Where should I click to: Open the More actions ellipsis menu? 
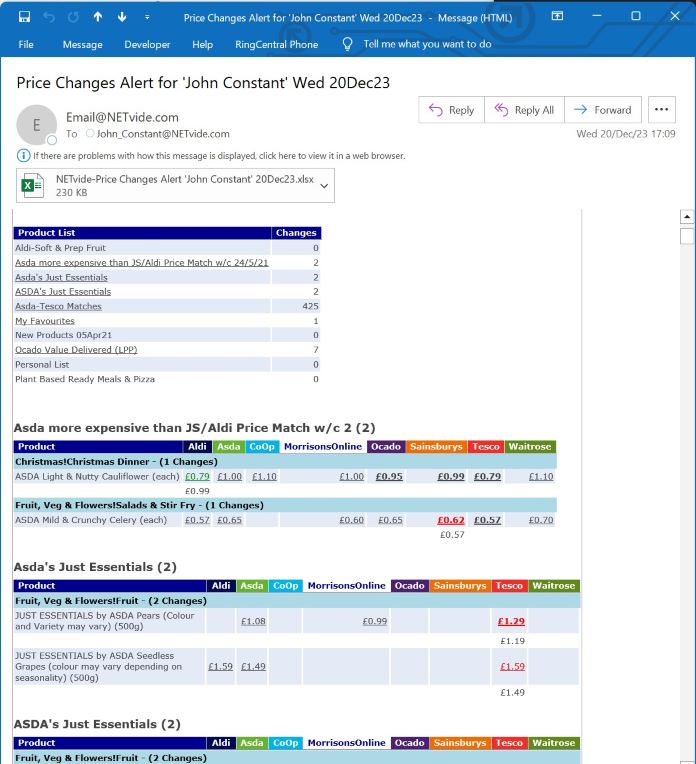pyautogui.click(x=661, y=110)
